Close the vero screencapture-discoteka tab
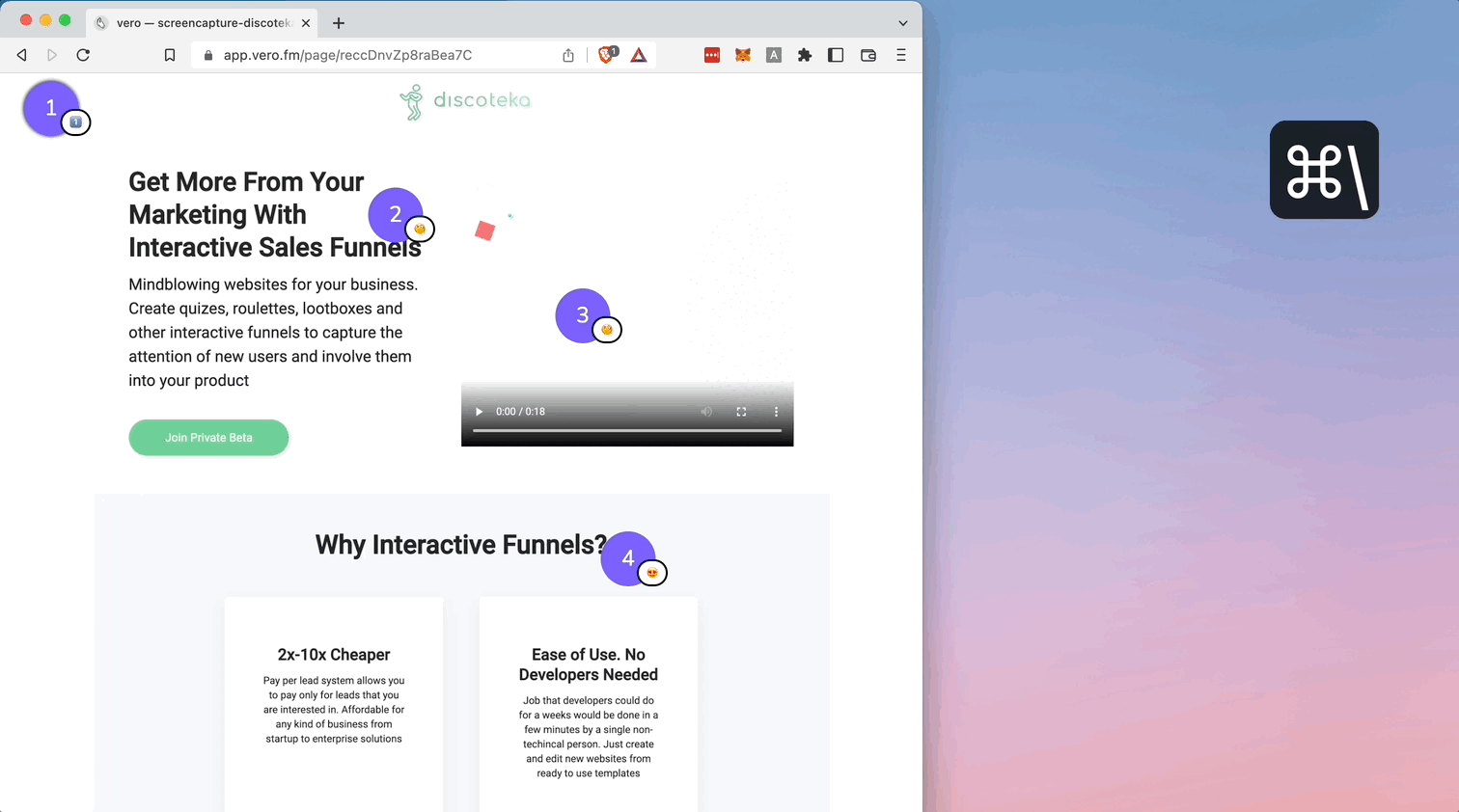This screenshot has width=1459, height=812. click(x=306, y=23)
